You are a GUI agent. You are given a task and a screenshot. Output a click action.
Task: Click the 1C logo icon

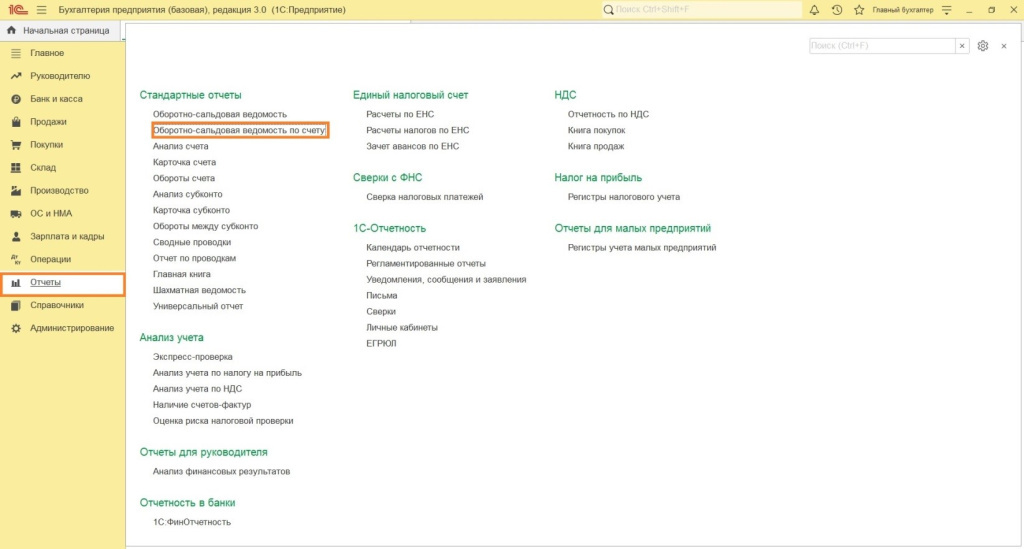pos(18,10)
